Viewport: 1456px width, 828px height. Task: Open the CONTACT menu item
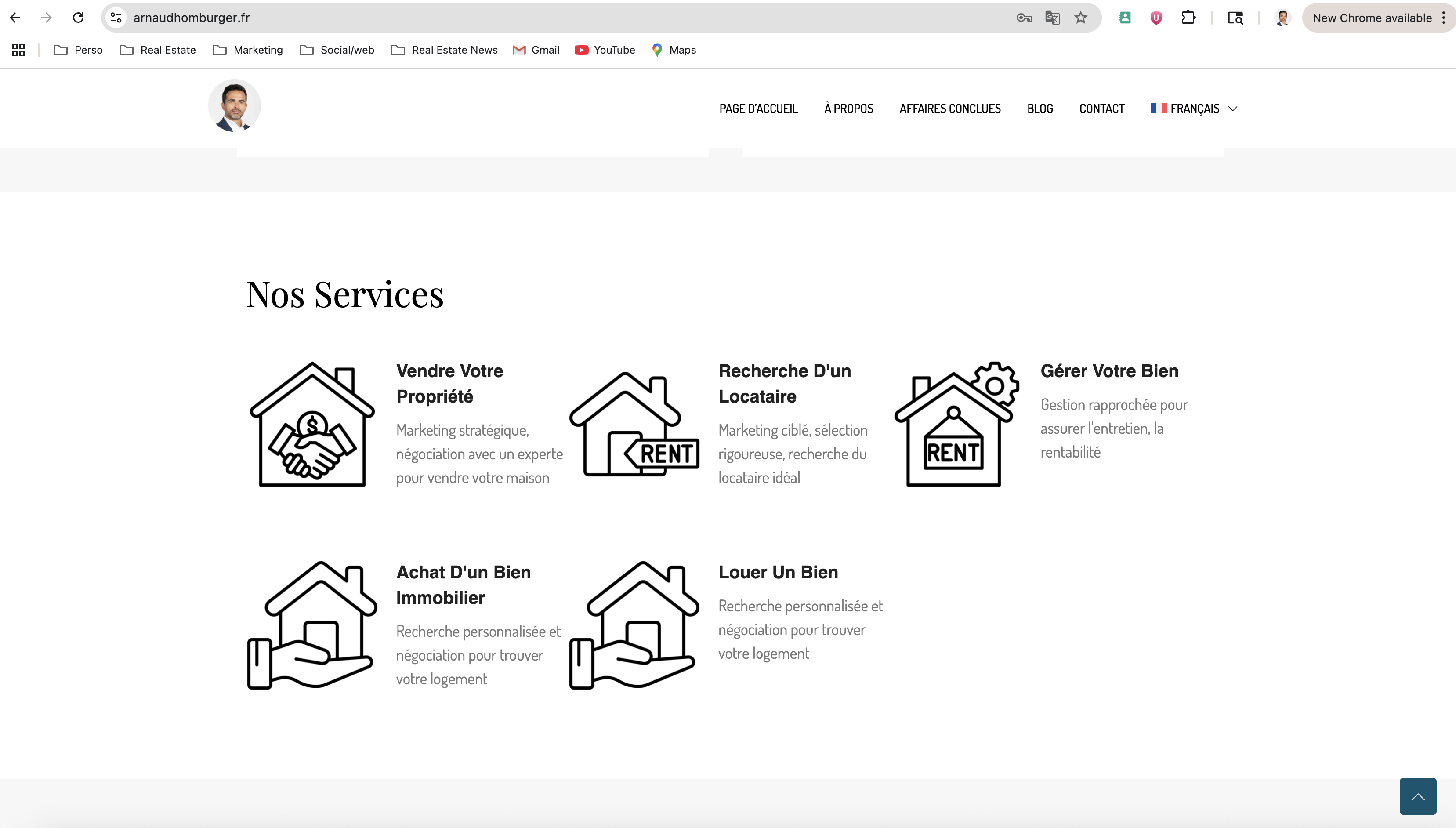(1101, 109)
